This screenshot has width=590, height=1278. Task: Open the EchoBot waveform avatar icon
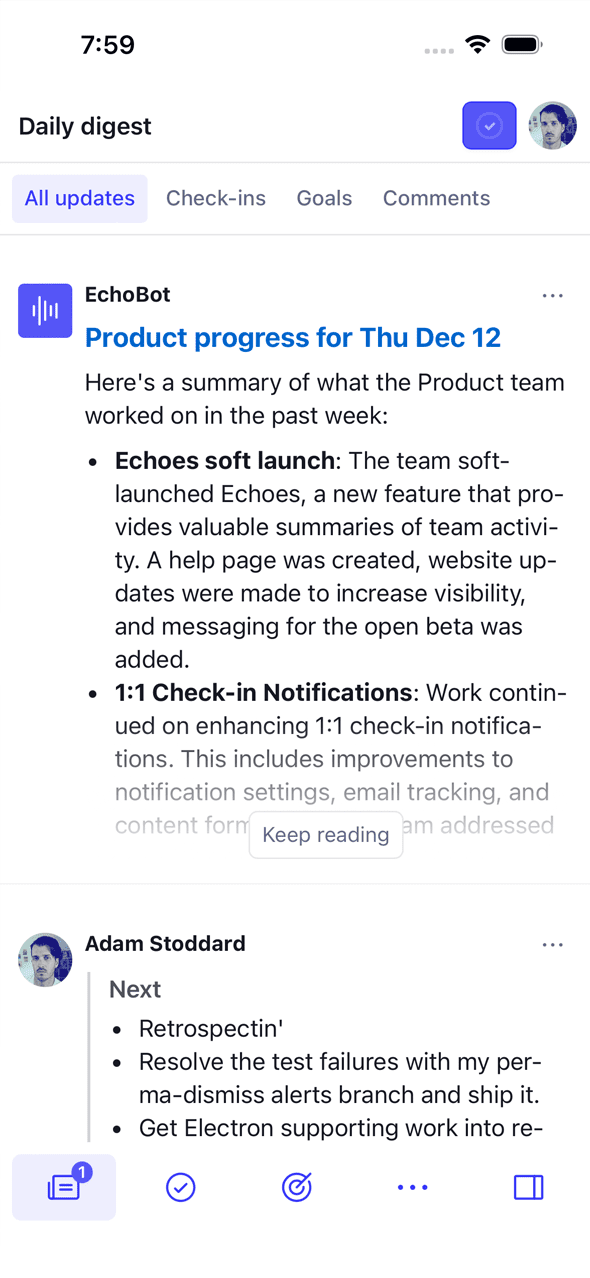[44, 310]
